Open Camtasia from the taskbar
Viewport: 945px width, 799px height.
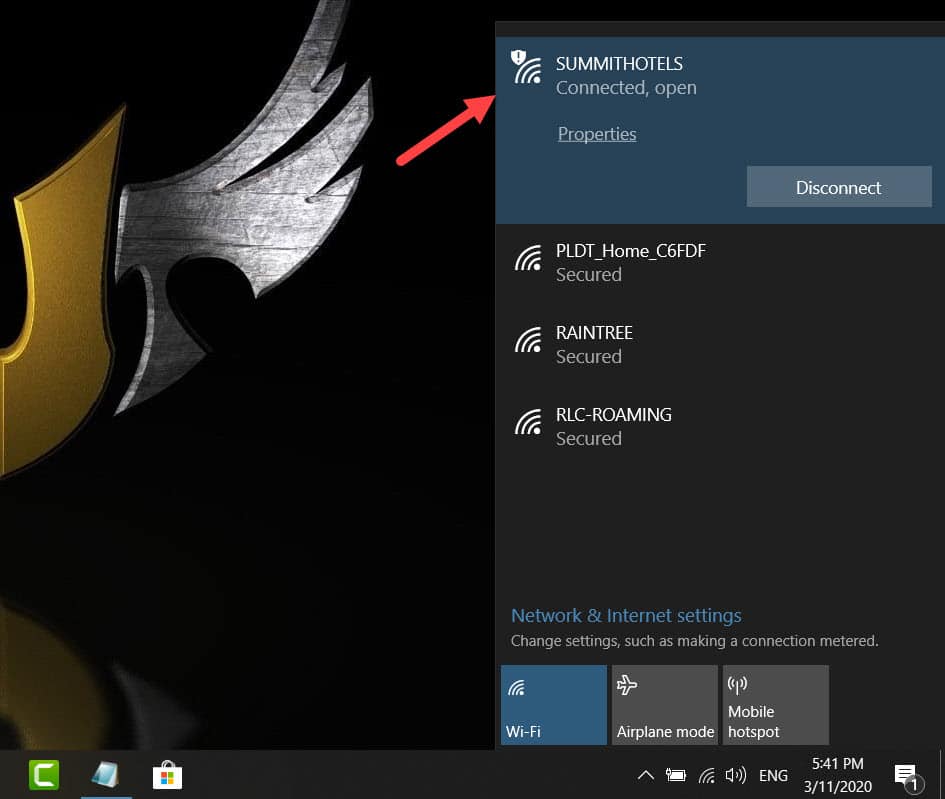44,775
